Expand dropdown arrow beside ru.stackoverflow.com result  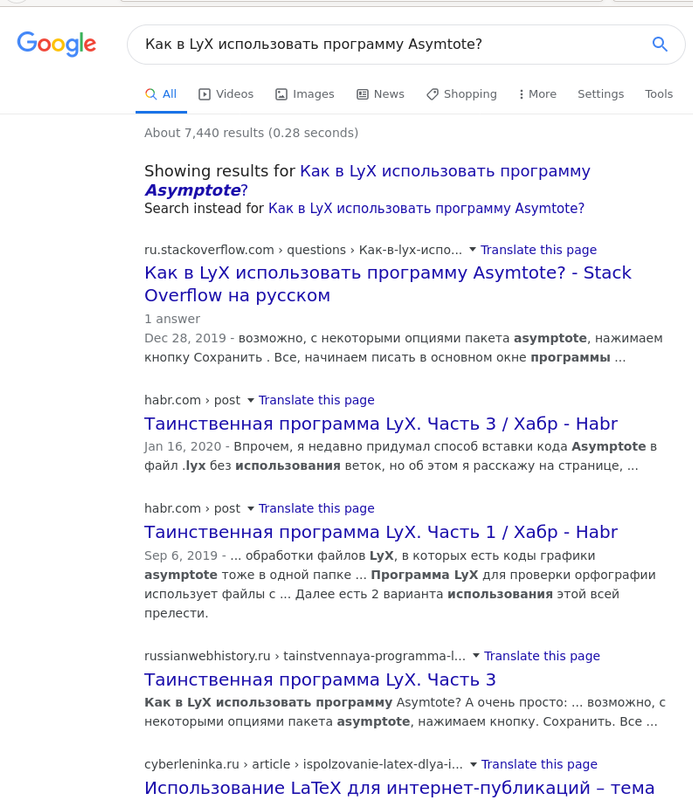coord(473,249)
